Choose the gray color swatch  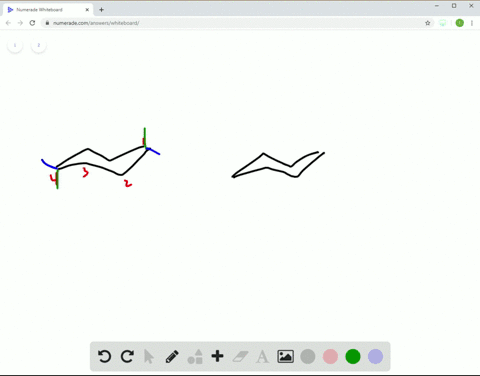tap(308, 356)
